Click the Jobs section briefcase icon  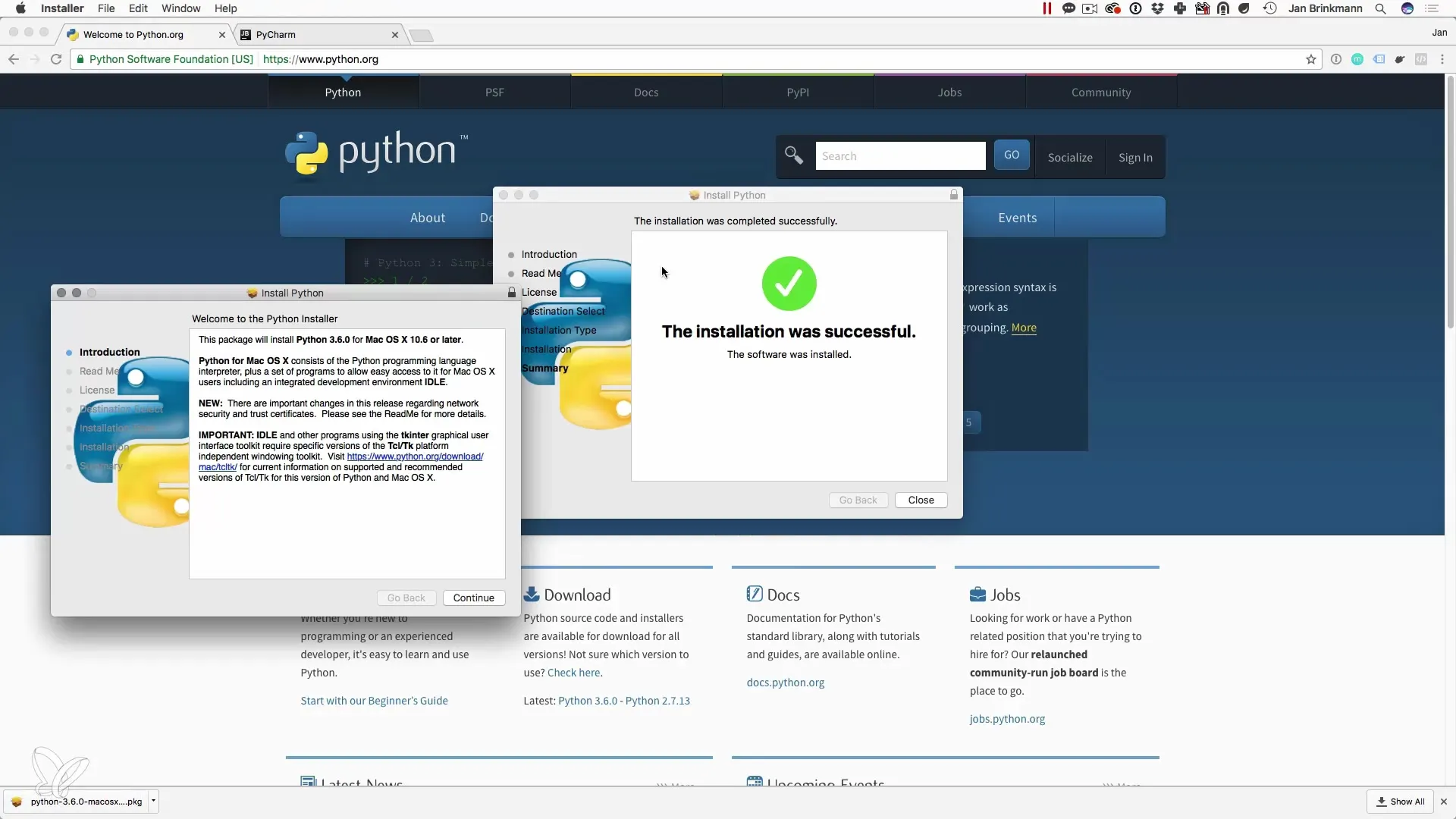(977, 594)
